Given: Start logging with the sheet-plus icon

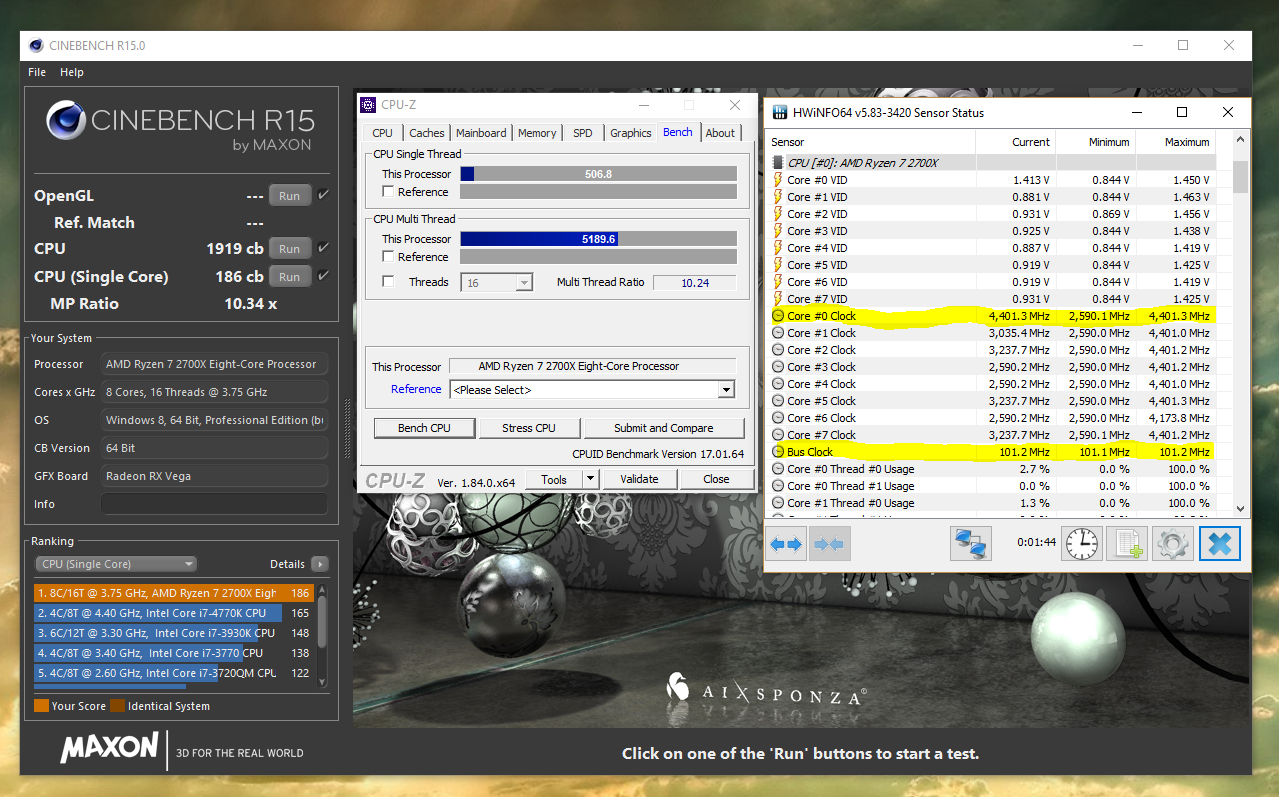Looking at the screenshot, I should pos(1127,544).
